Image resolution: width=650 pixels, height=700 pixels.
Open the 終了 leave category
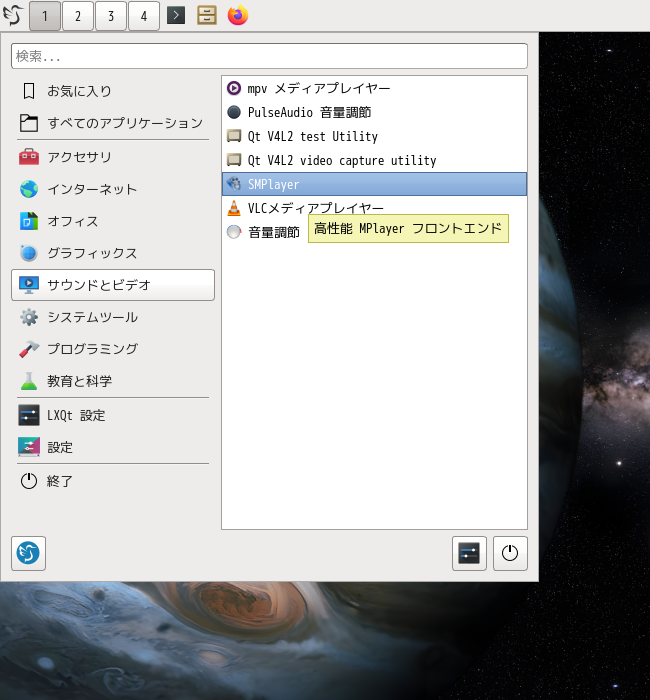(x=113, y=481)
